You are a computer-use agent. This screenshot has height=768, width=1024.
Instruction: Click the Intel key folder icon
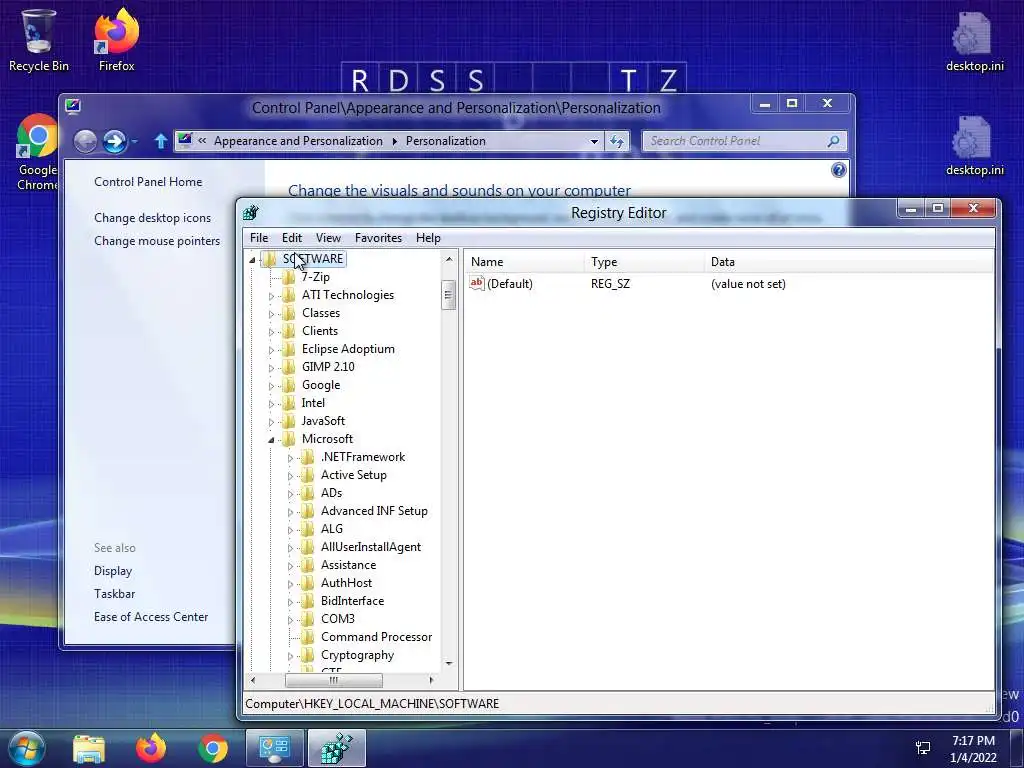tap(289, 403)
